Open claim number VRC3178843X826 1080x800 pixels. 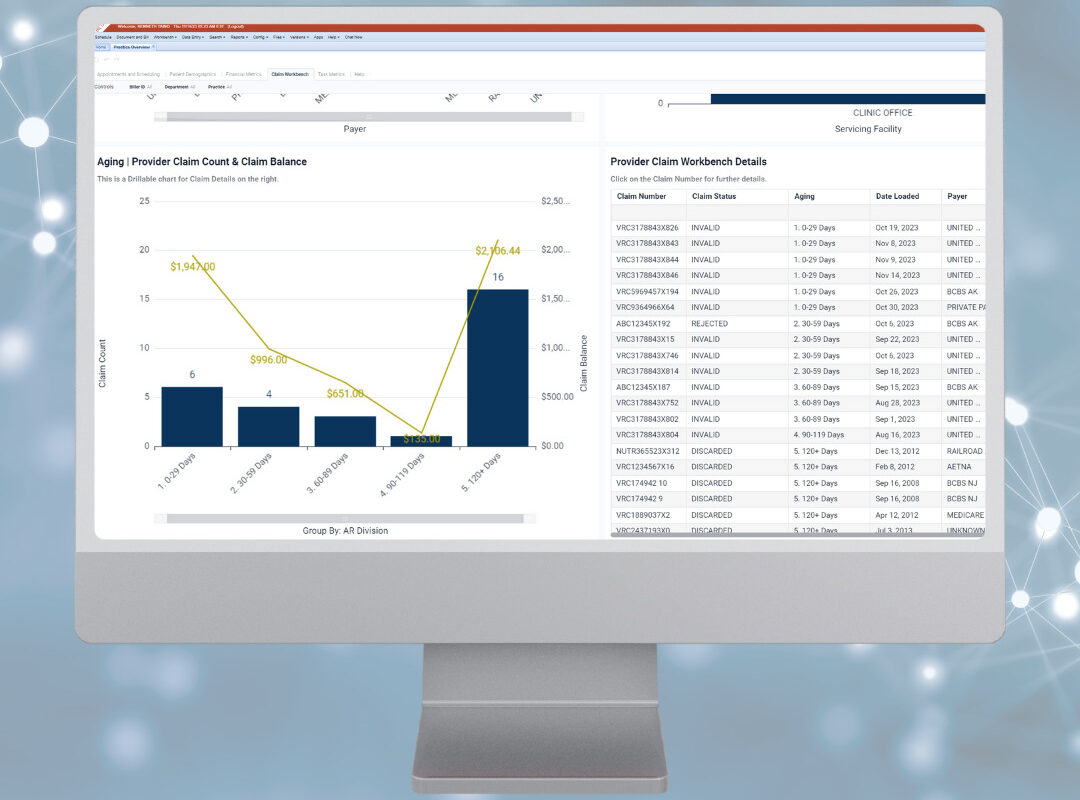(647, 228)
